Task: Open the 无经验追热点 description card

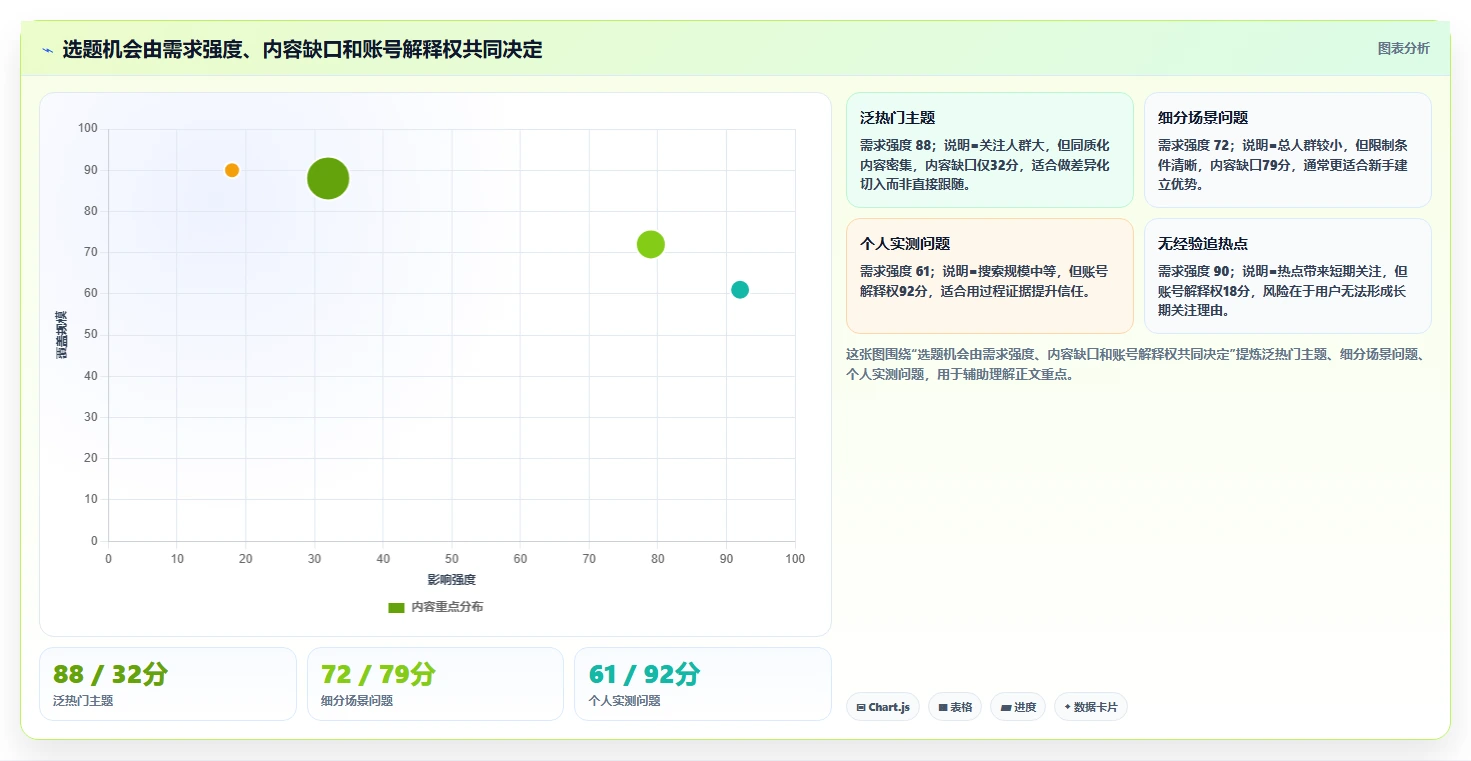Action: 1288,276
